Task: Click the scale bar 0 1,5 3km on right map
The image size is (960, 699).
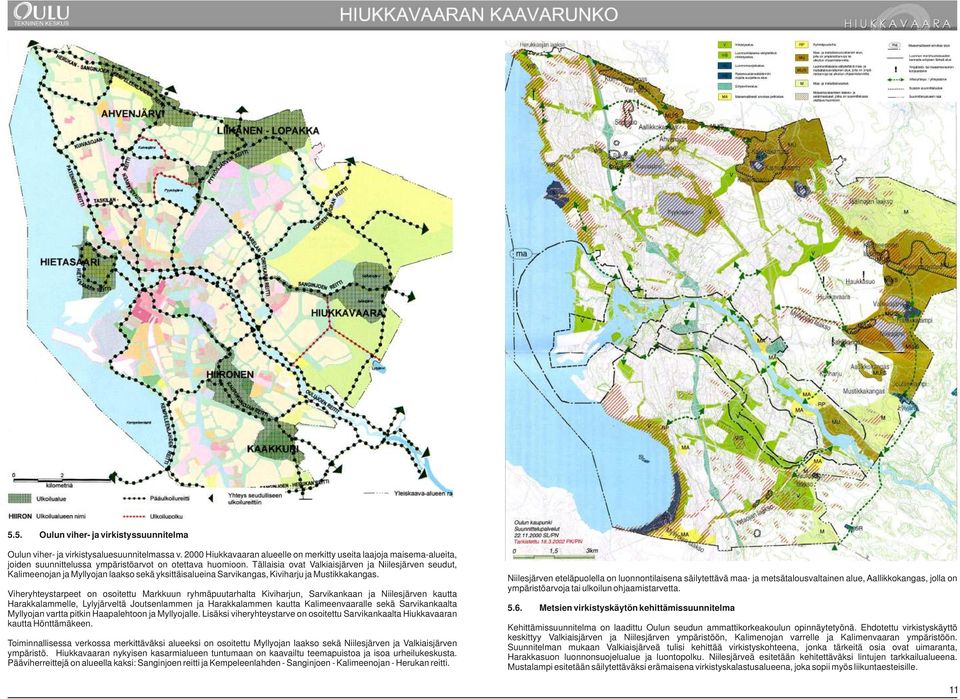Action: tap(555, 553)
